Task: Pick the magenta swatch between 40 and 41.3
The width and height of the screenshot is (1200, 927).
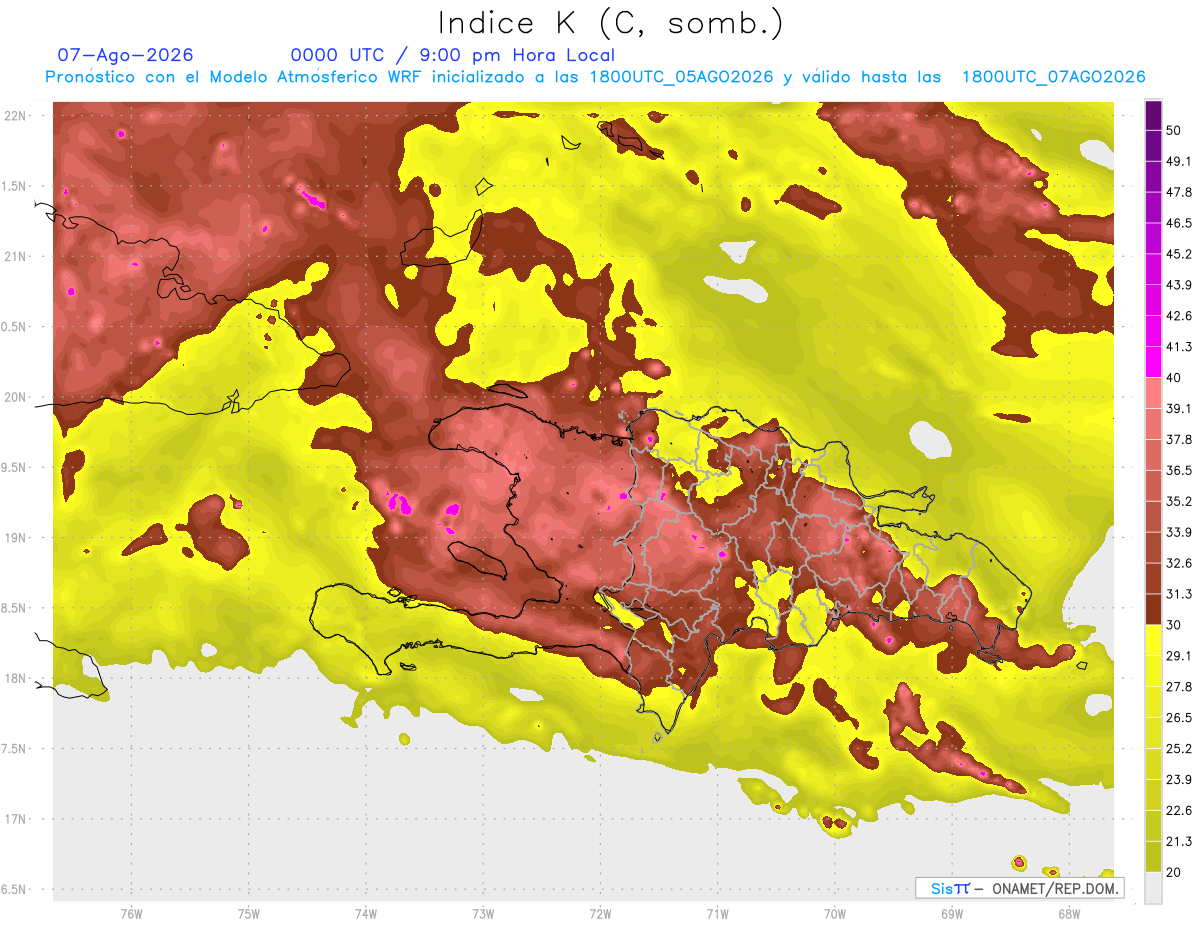Action: (1153, 361)
